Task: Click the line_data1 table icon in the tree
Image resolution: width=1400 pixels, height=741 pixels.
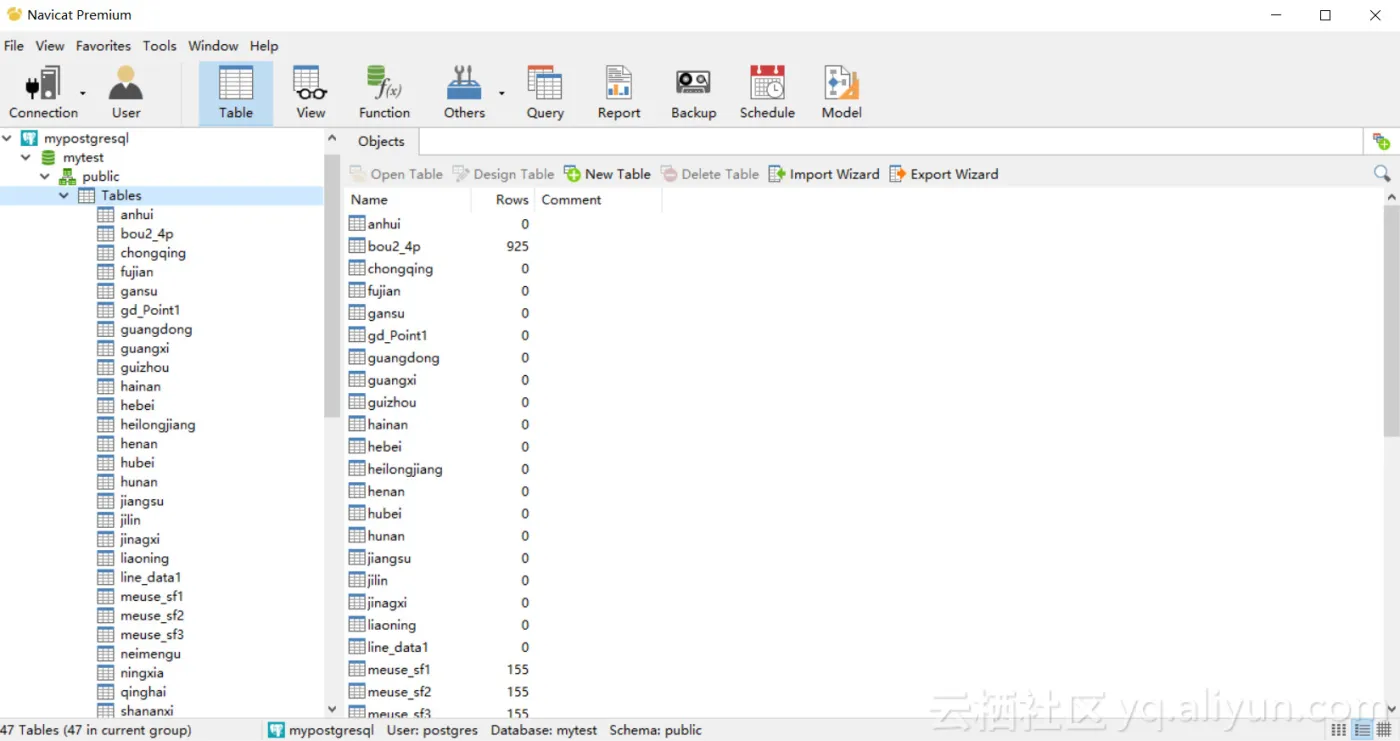Action: point(106,577)
